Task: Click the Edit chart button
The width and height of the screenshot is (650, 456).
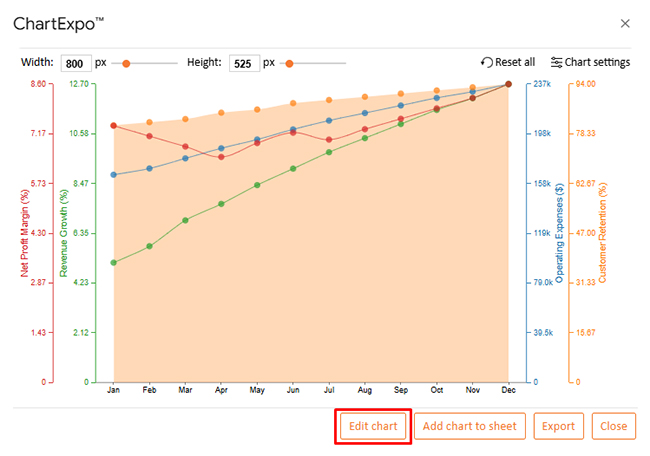Action: [x=373, y=426]
